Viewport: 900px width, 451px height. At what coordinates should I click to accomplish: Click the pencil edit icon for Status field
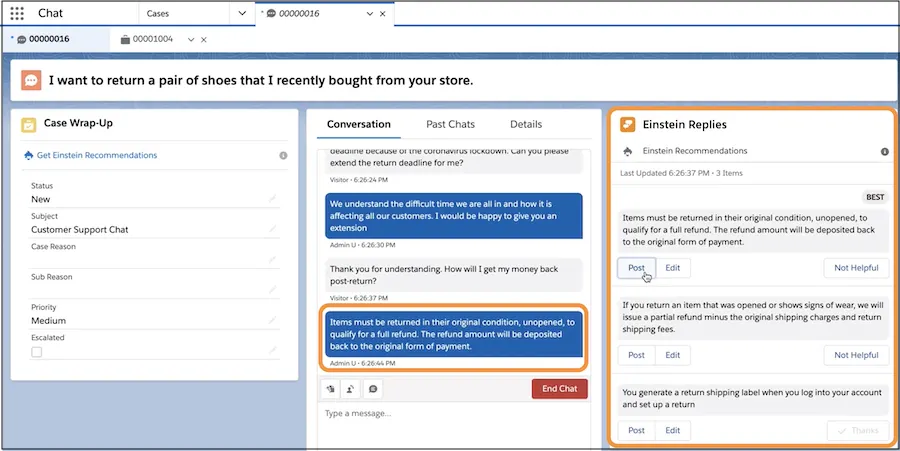click(x=272, y=199)
